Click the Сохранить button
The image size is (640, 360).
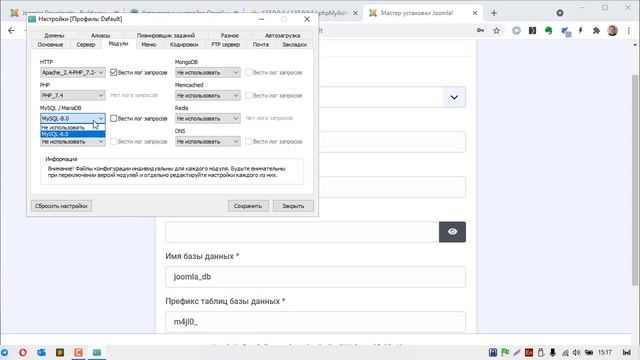[248, 206]
